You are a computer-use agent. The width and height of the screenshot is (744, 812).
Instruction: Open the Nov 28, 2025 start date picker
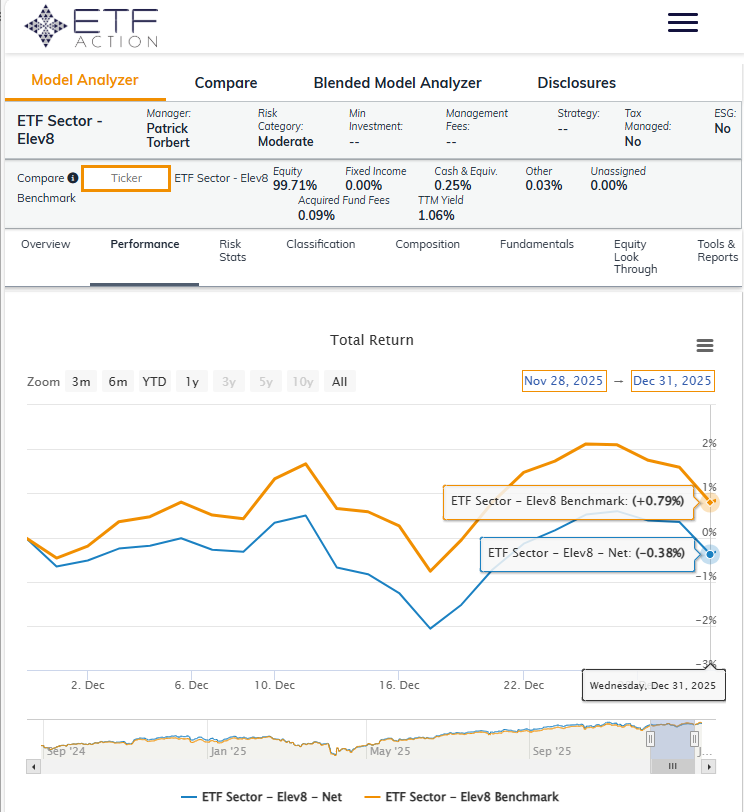(564, 381)
